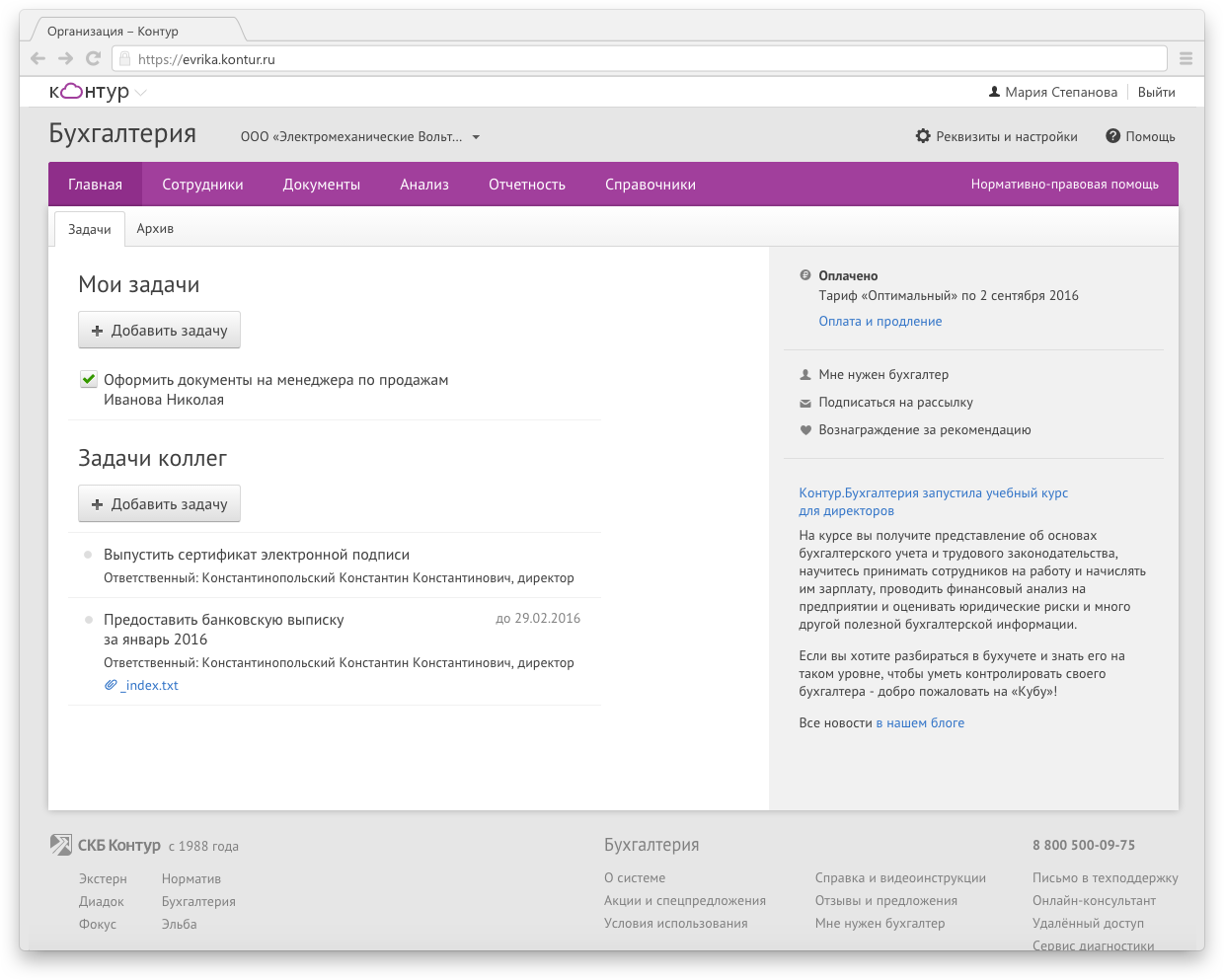Expand the Kontur products dropdown chevron

point(140,93)
